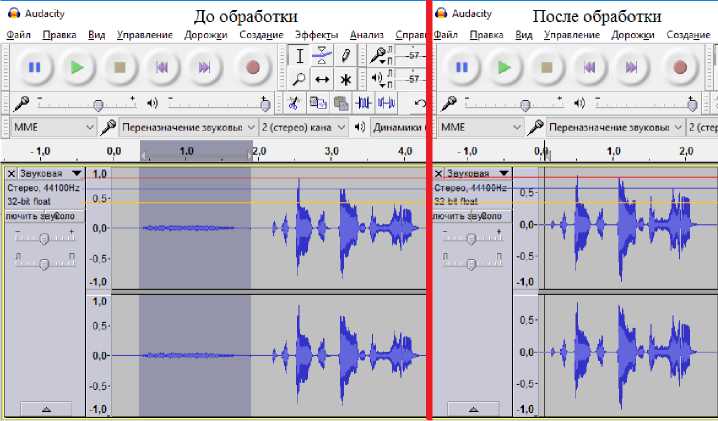Click the Paste icon in edit toolbar
Image resolution: width=718 pixels, height=421 pixels.
point(341,104)
